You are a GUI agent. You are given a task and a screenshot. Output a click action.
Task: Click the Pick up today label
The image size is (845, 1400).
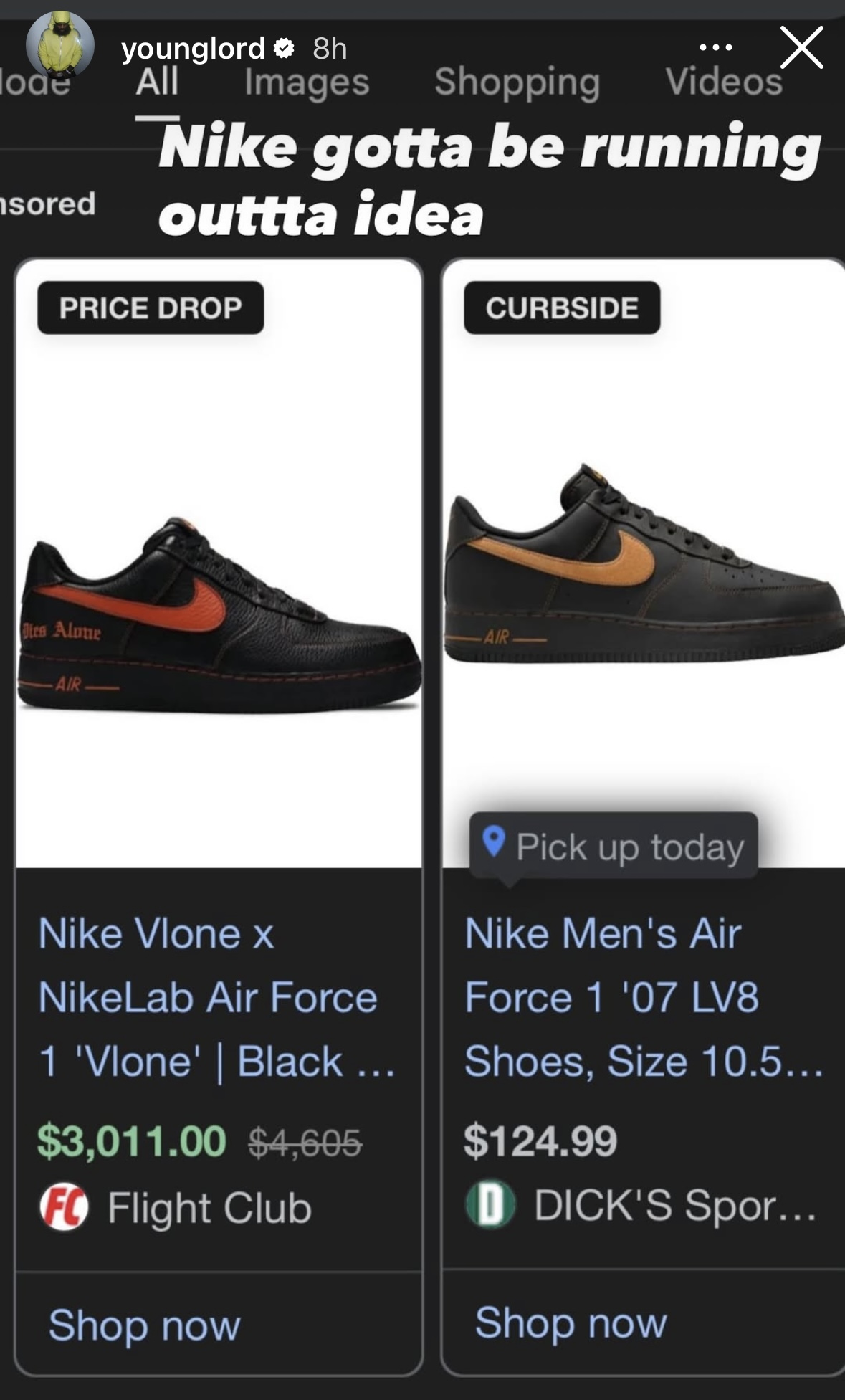click(629, 847)
